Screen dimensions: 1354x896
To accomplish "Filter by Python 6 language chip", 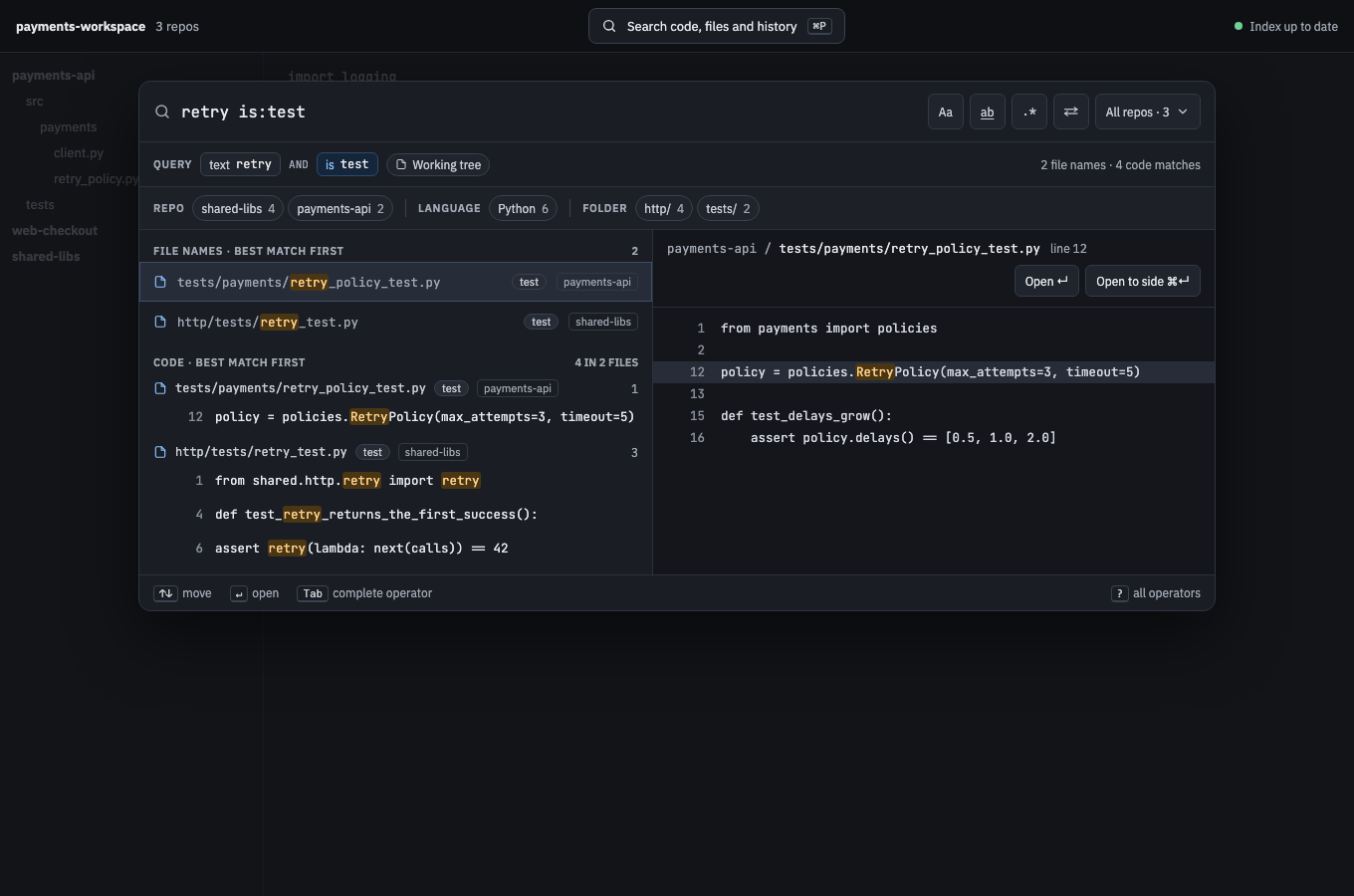I will coord(523,209).
